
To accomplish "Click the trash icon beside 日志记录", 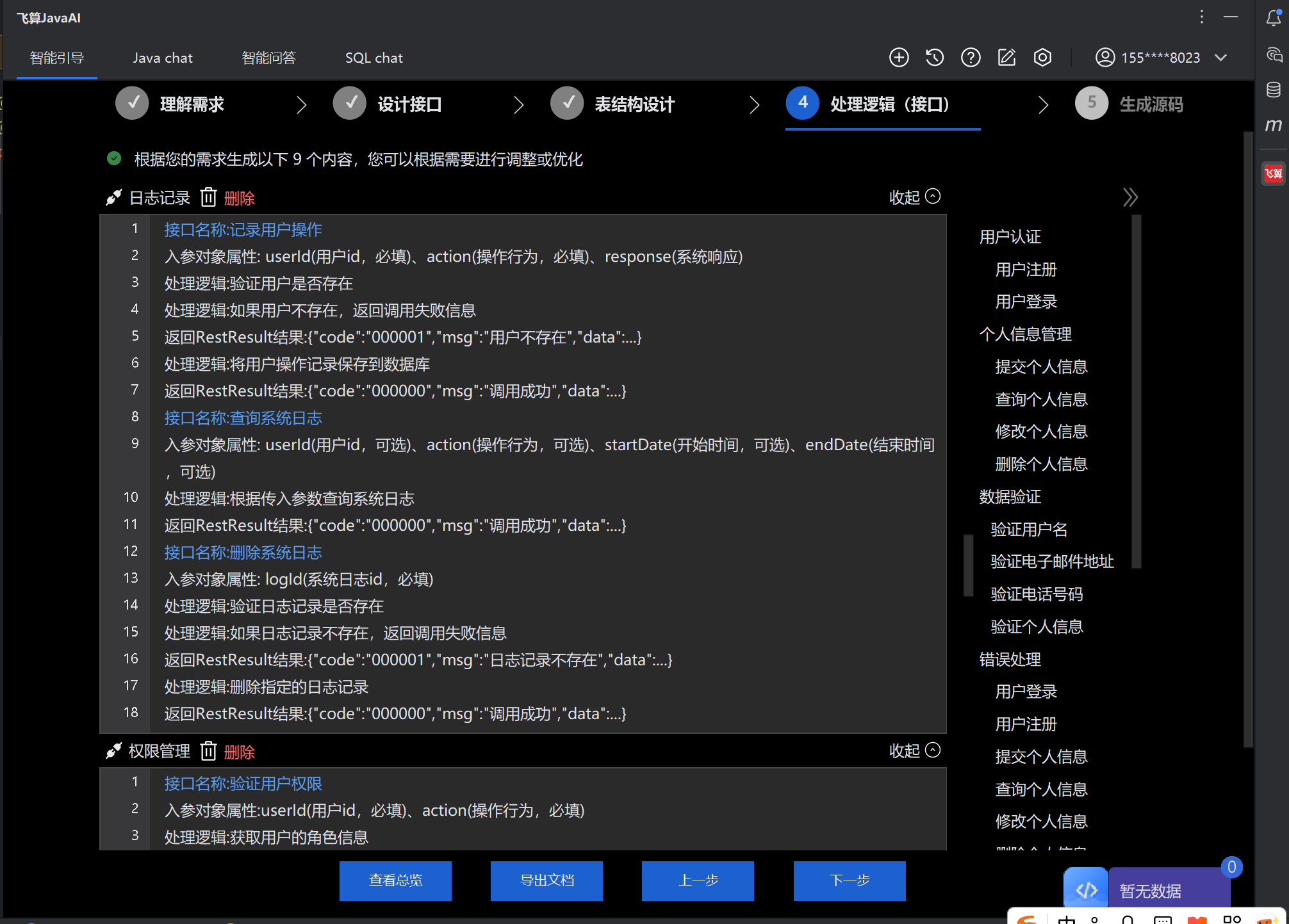I will click(208, 197).
